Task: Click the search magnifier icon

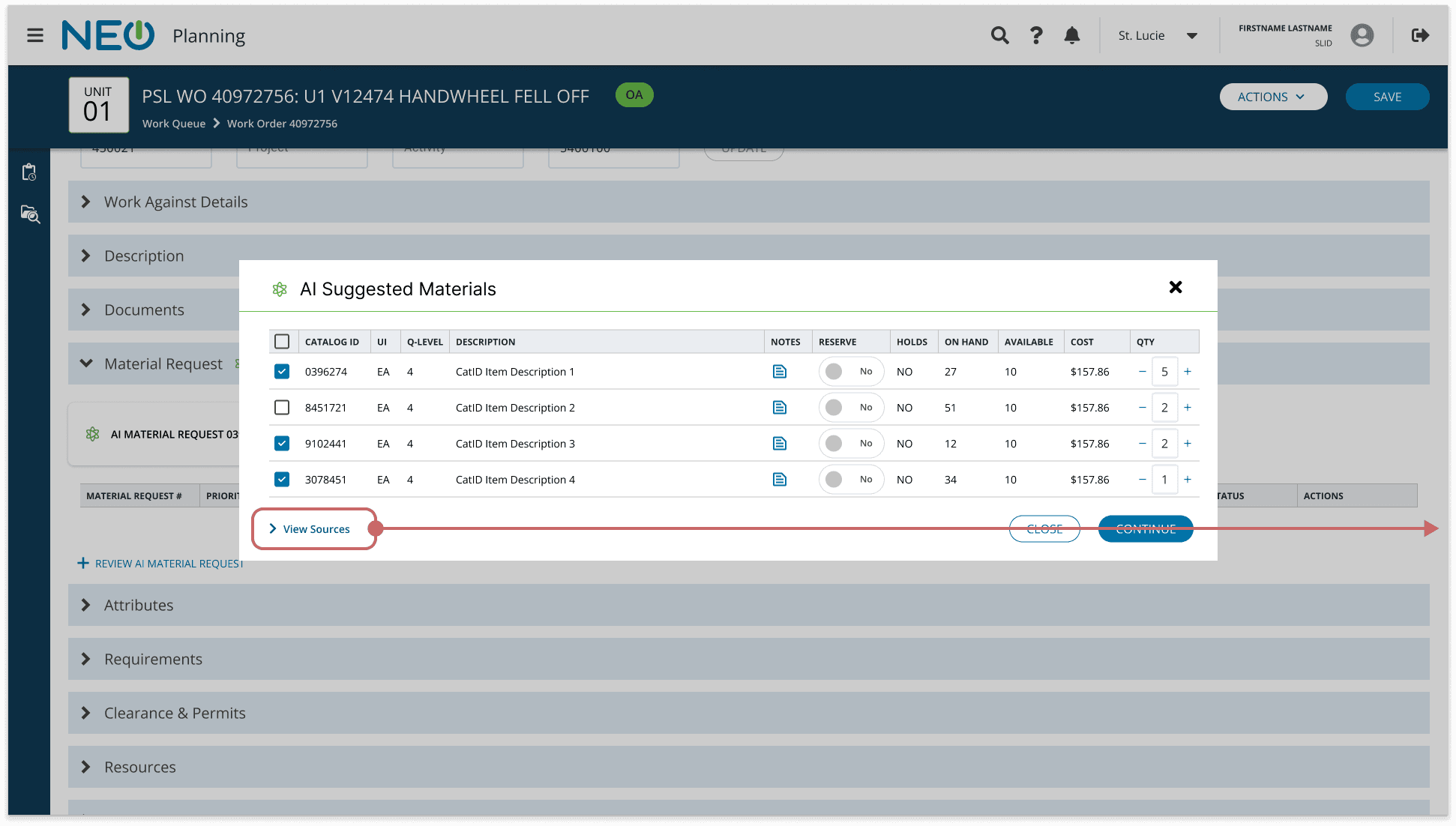Action: [x=999, y=35]
